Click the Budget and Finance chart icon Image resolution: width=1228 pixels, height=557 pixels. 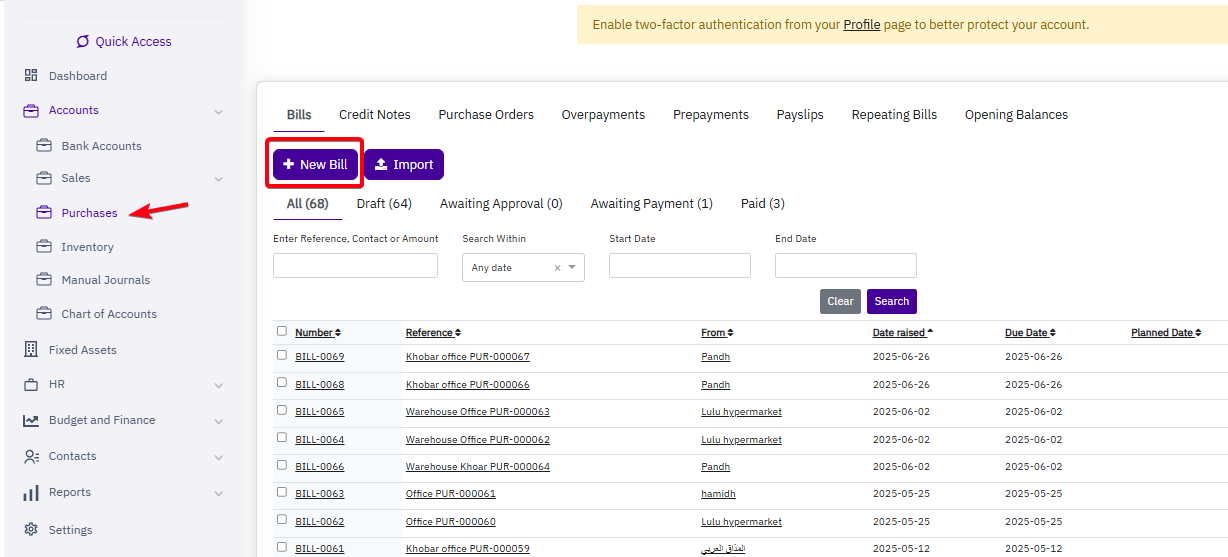[31, 420]
